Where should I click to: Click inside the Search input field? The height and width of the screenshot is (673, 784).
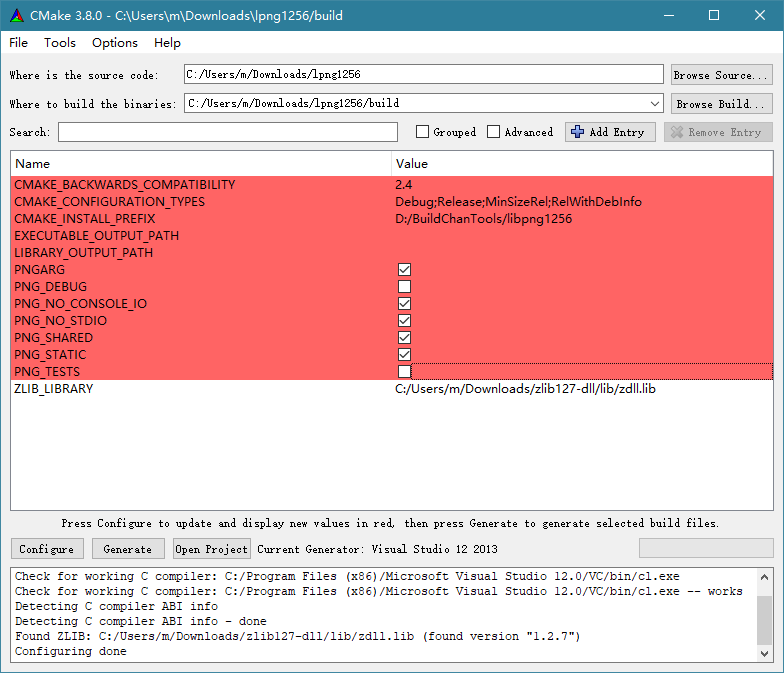coord(227,132)
